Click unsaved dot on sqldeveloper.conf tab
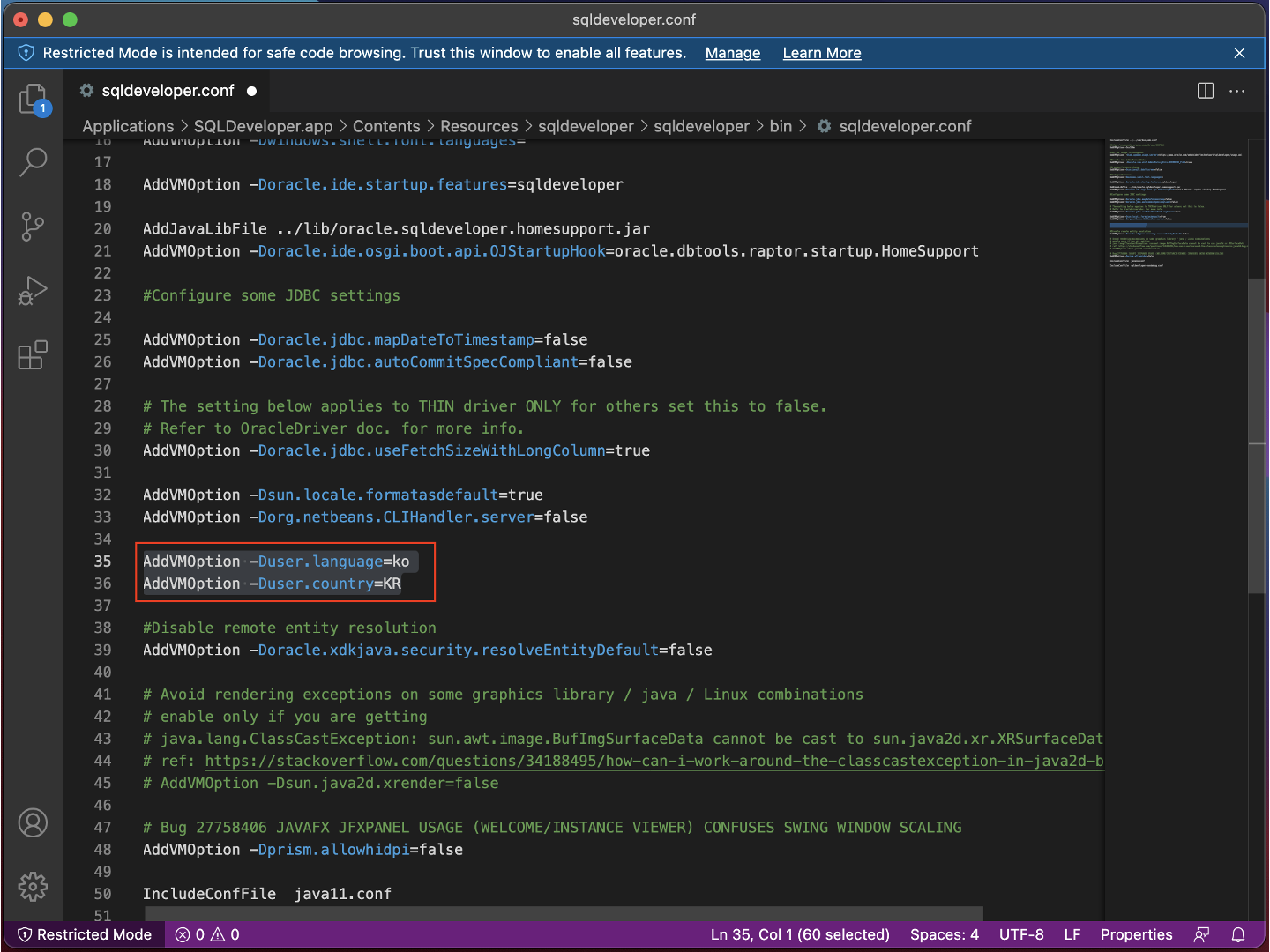 click(x=252, y=91)
